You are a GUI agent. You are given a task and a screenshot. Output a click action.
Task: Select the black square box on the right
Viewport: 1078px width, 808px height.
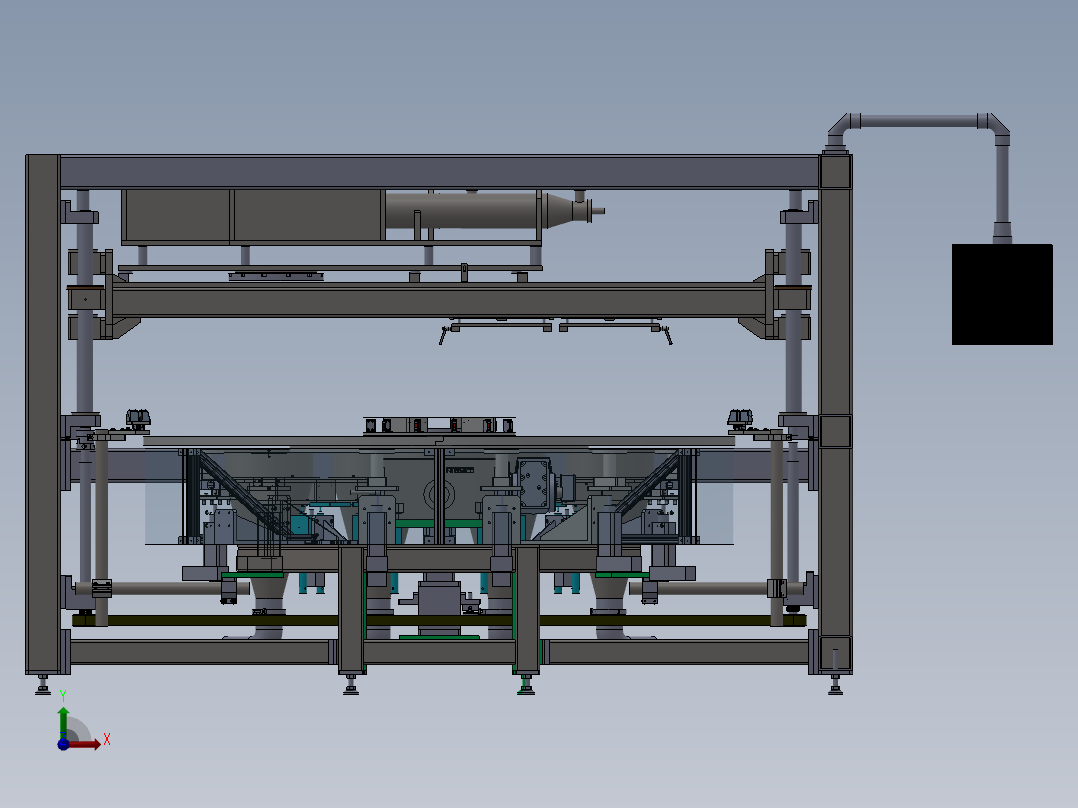point(1002,294)
